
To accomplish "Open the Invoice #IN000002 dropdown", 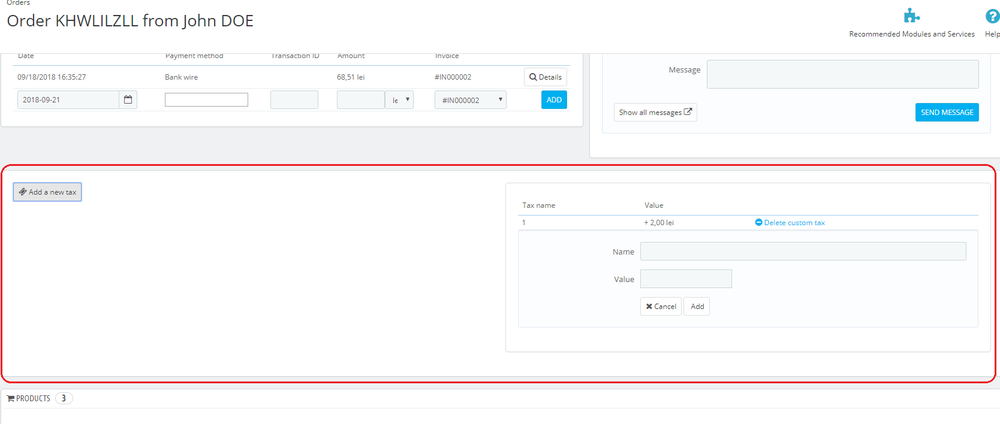I will pyautogui.click(x=471, y=100).
